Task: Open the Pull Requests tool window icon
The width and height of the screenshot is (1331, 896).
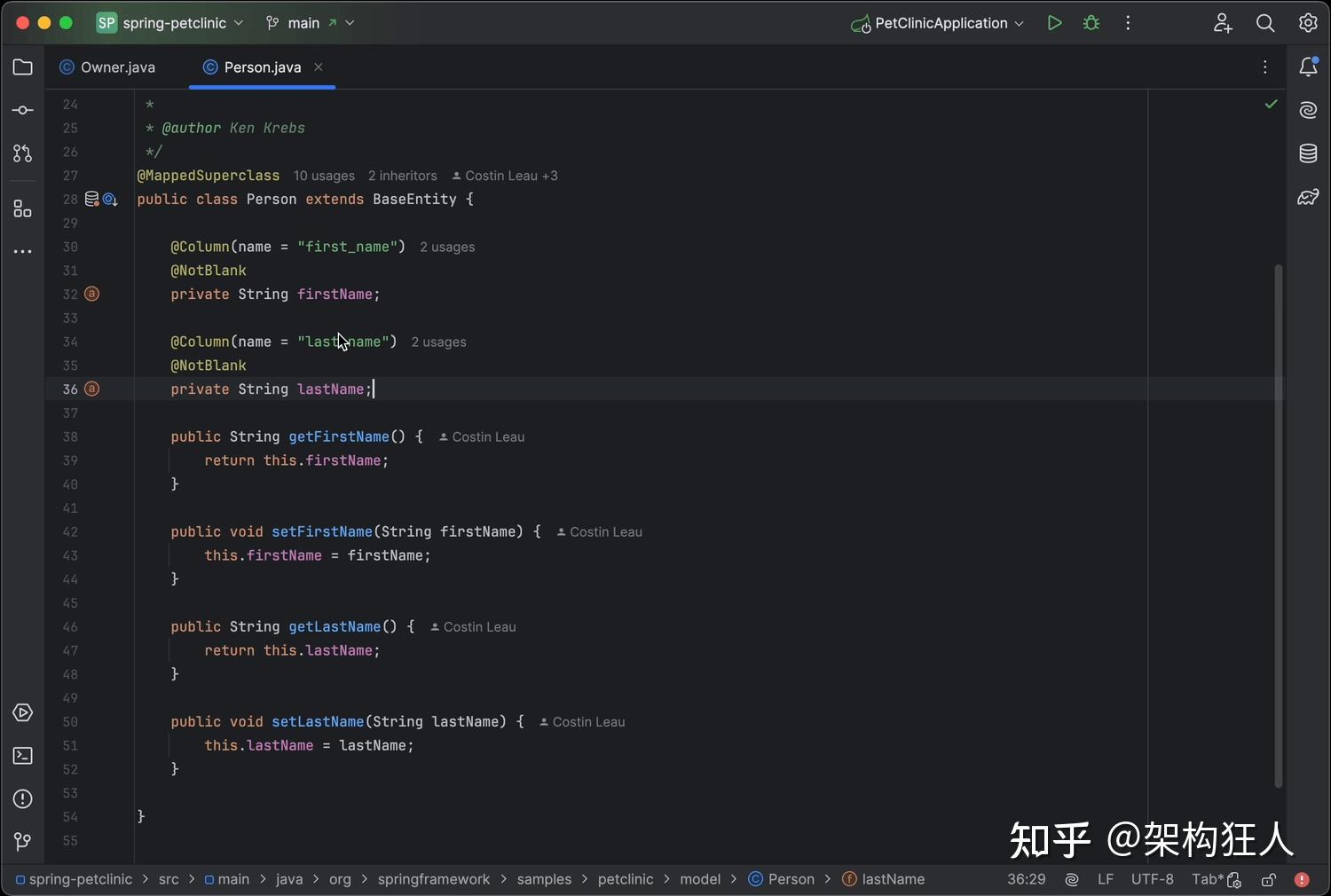Action: point(23,153)
